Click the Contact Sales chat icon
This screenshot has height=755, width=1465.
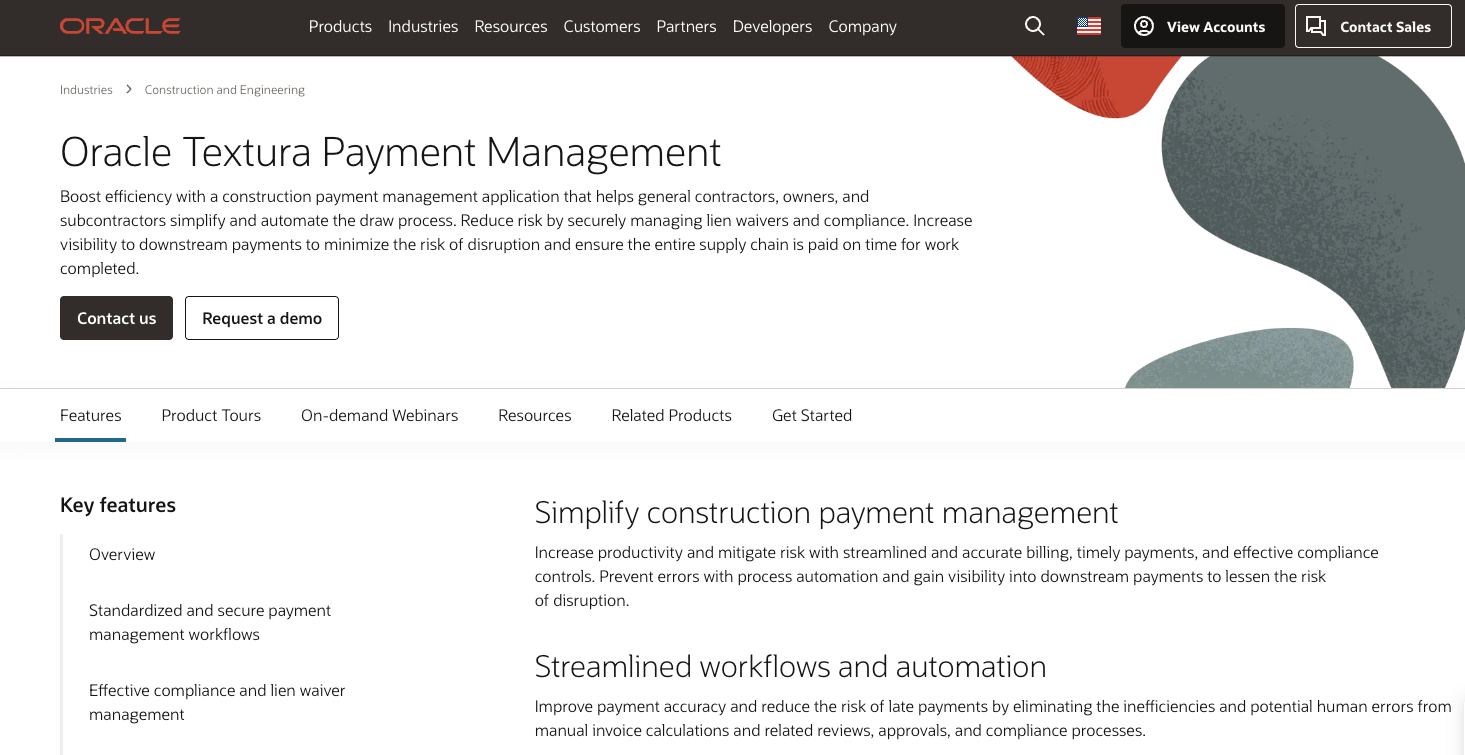tap(1317, 27)
